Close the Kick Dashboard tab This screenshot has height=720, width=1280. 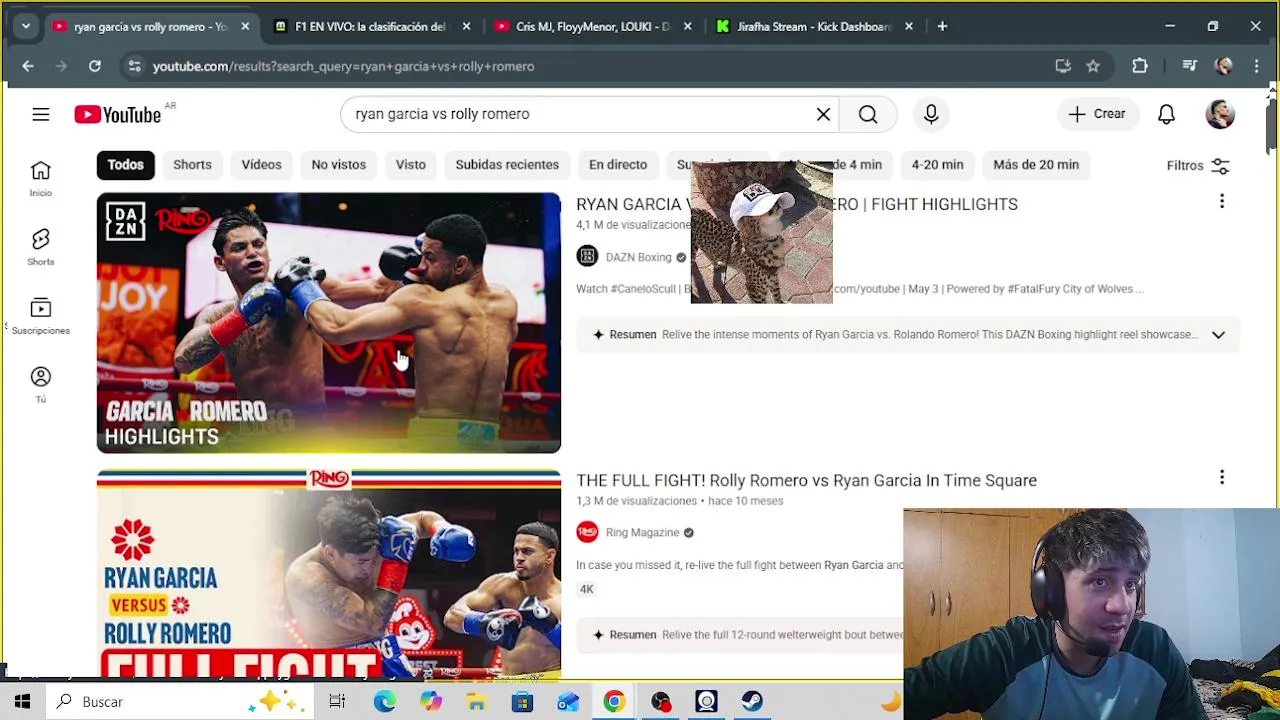tap(908, 27)
